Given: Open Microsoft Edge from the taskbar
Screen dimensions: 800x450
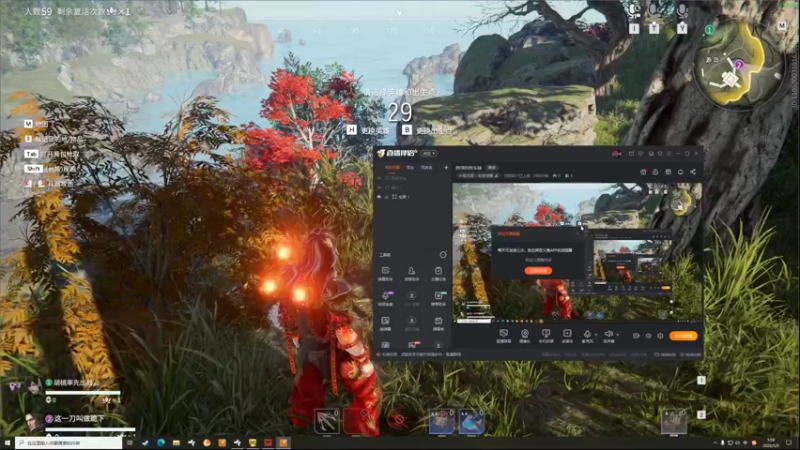Looking at the screenshot, I should 161,443.
